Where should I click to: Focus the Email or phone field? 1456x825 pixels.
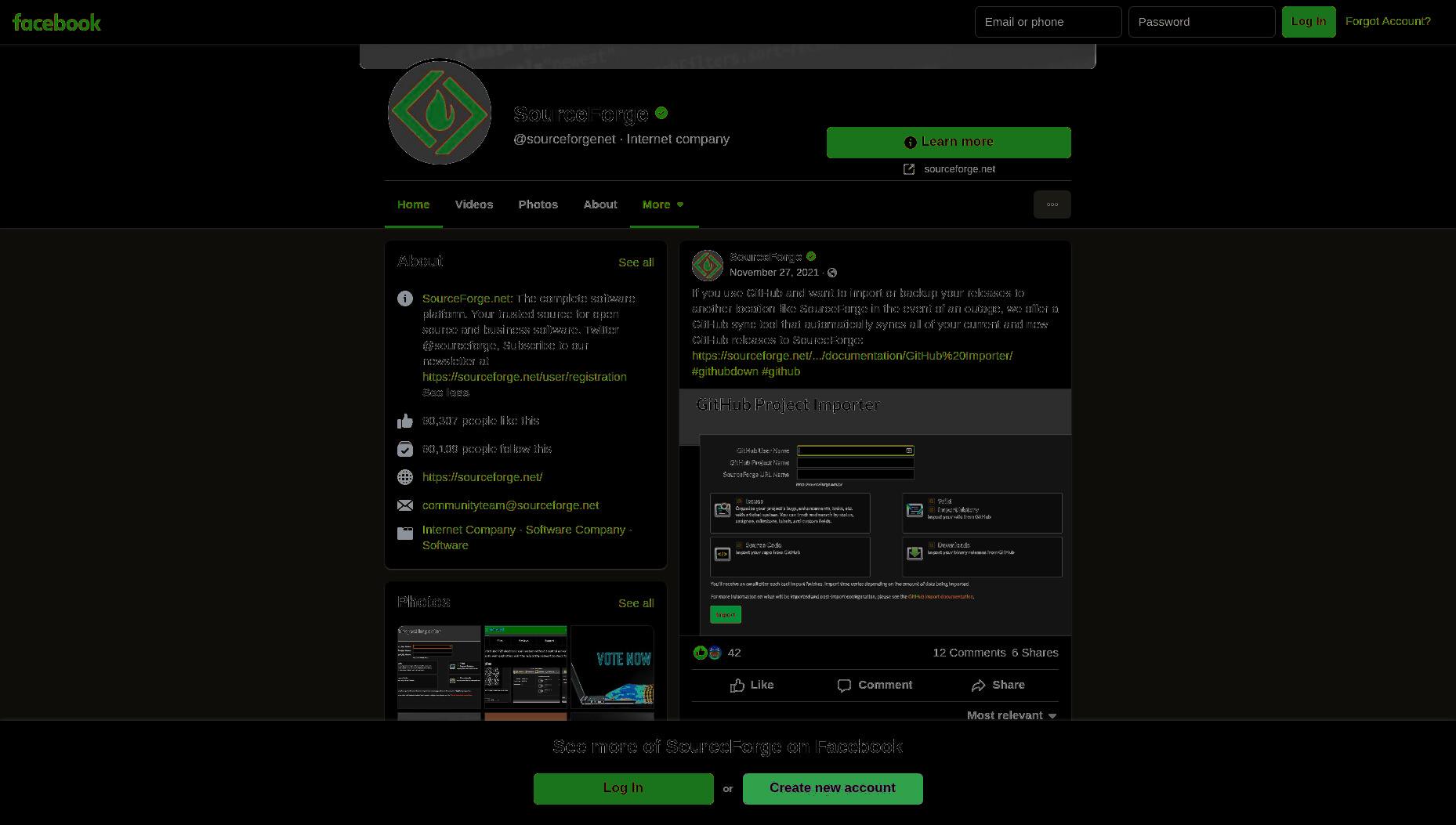point(1048,22)
